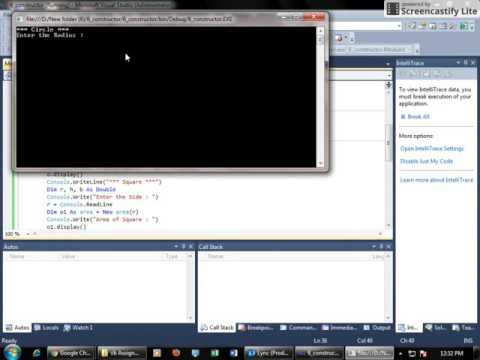This screenshot has height=360, width=480.
Task: Switch to vb Assign folder taskbar button
Action: click(x=122, y=353)
